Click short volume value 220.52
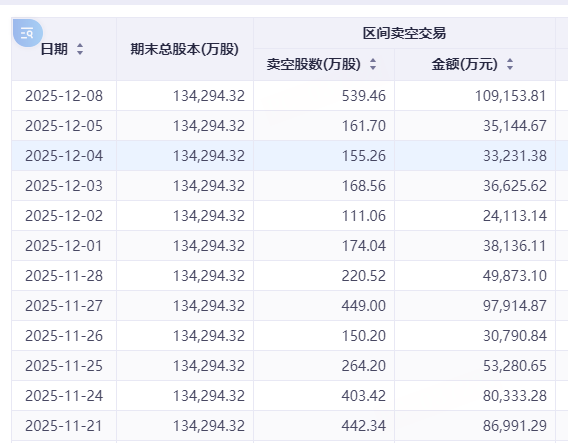 [364, 276]
